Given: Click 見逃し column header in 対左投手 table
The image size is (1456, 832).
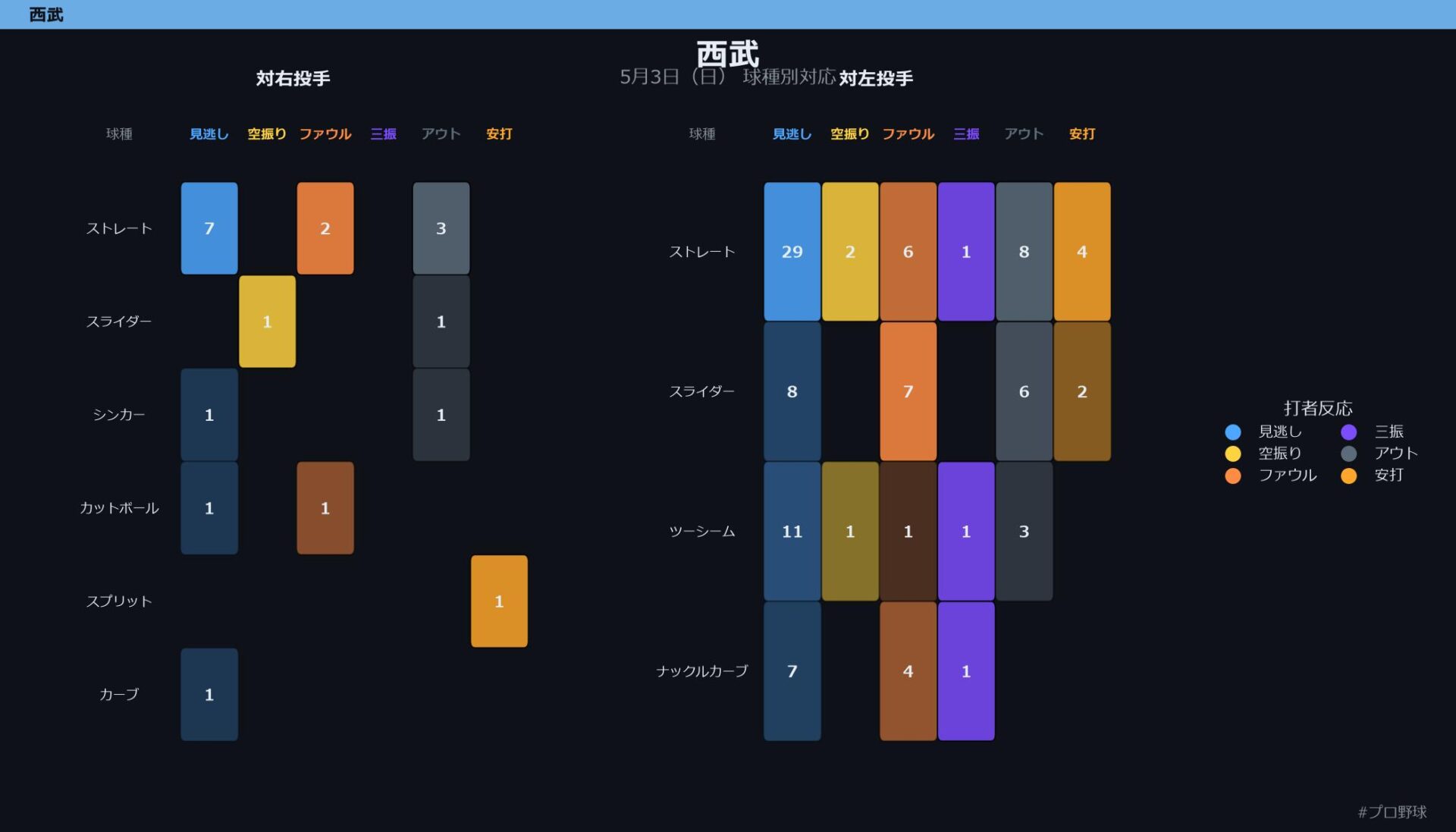Looking at the screenshot, I should click(x=792, y=134).
